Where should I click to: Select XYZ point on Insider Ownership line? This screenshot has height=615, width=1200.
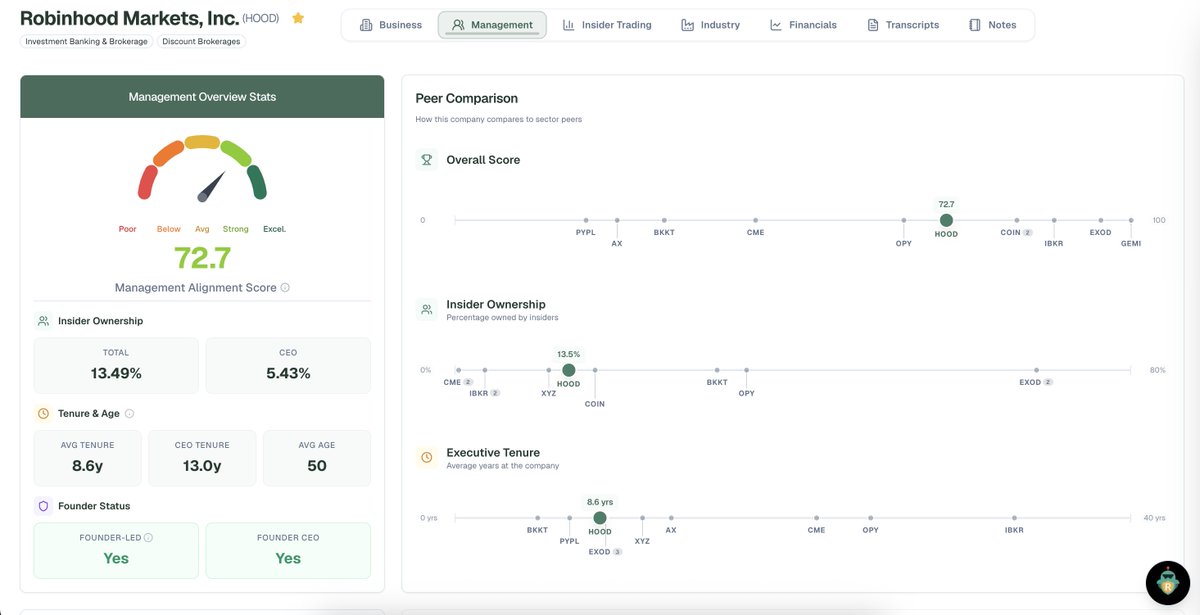click(549, 370)
